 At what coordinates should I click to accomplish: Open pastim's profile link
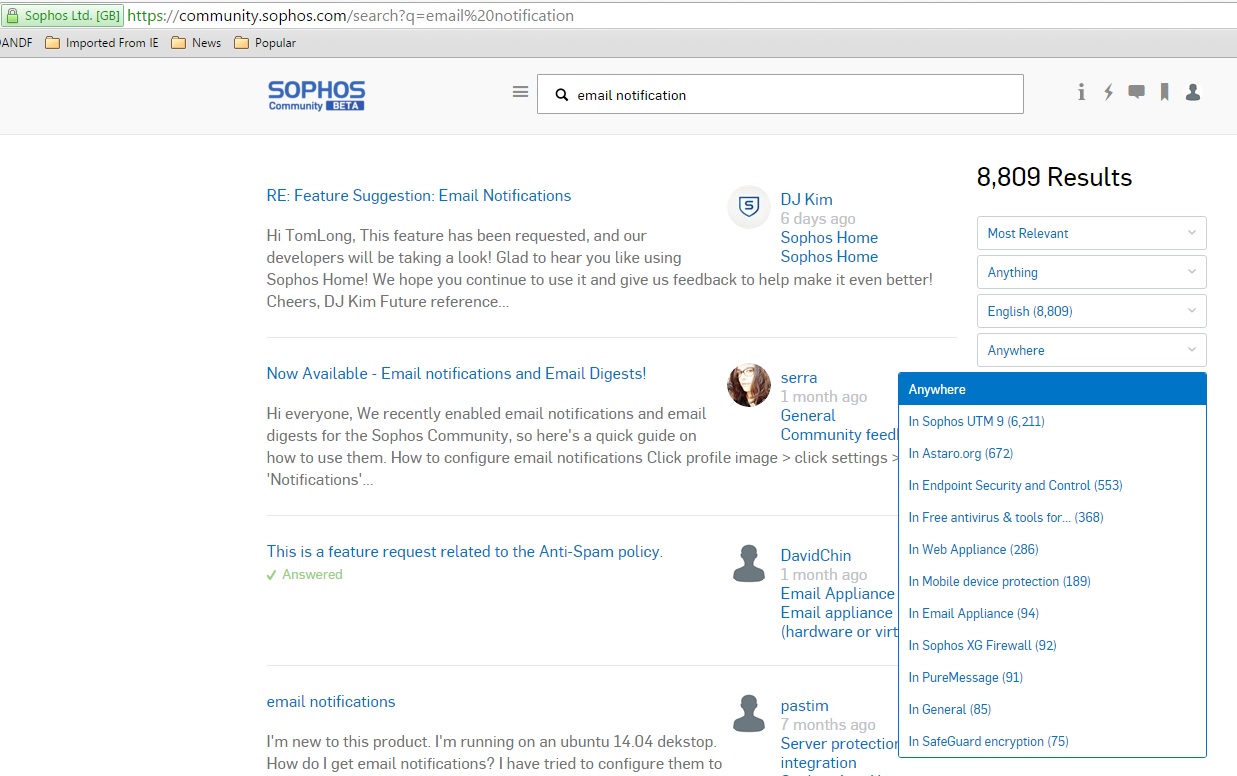(805, 706)
